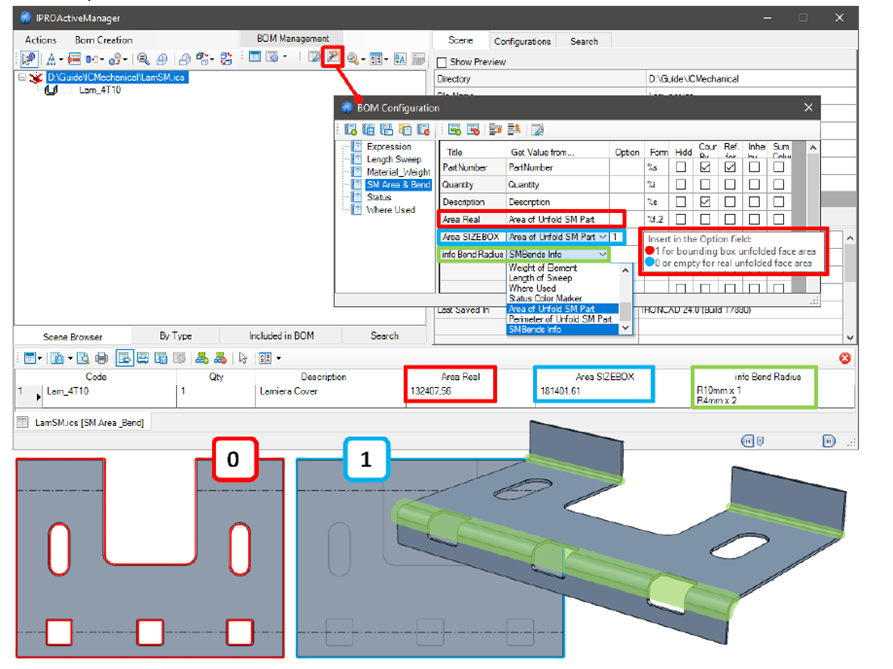This screenshot has width=893, height=669.
Task: Select the Where Used configuration in the tree
Action: tap(391, 210)
